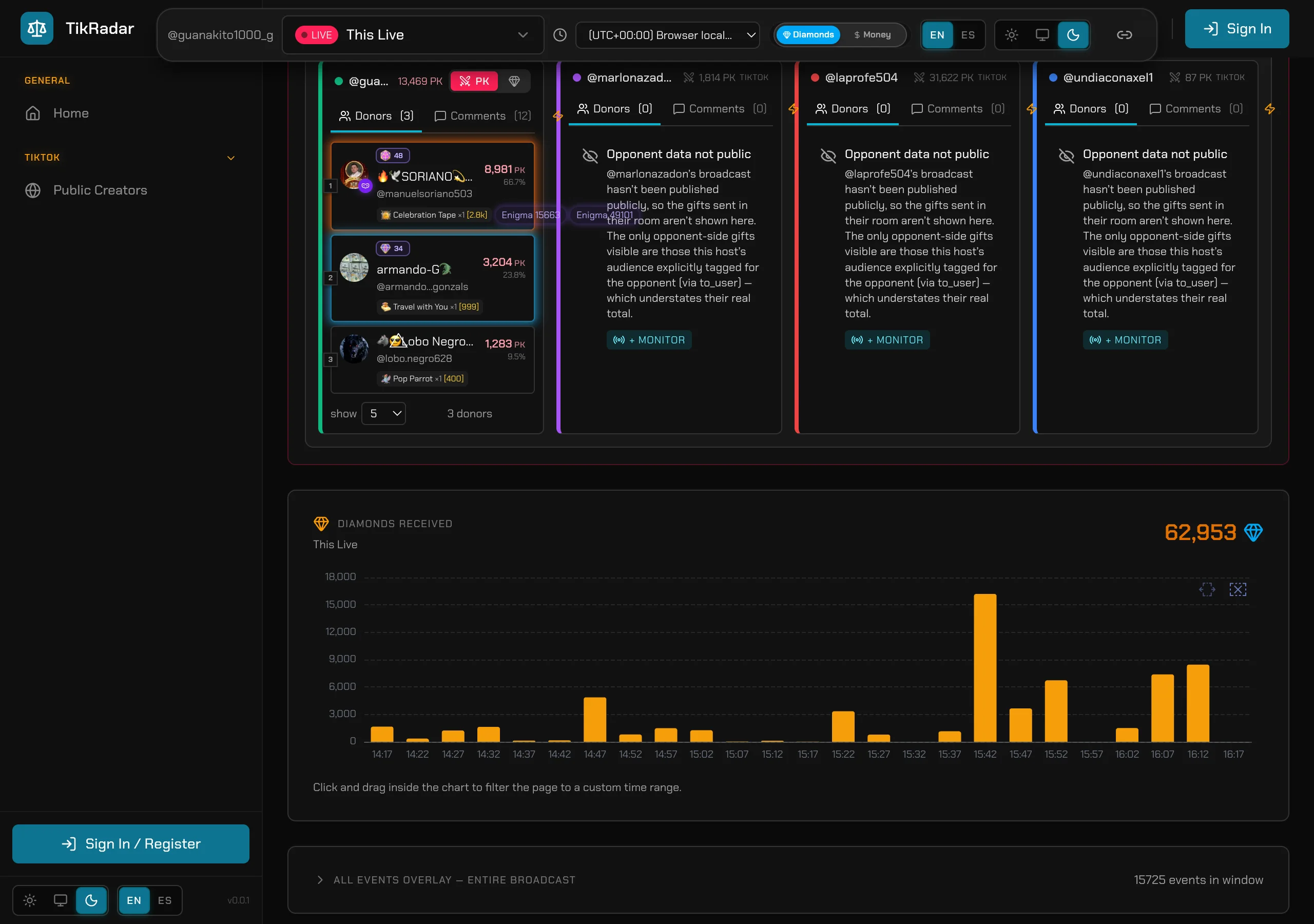Viewport: 1314px width, 924px height.
Task: Select sidebar system theme monitor icon
Action: (61, 900)
